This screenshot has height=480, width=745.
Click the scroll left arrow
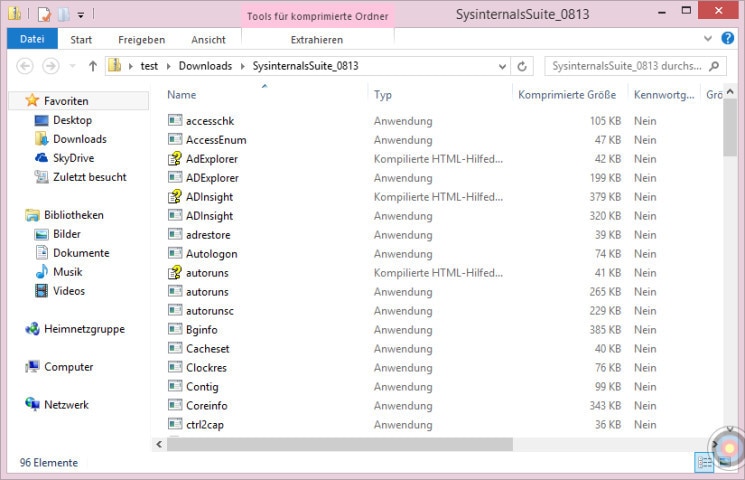pos(159,444)
